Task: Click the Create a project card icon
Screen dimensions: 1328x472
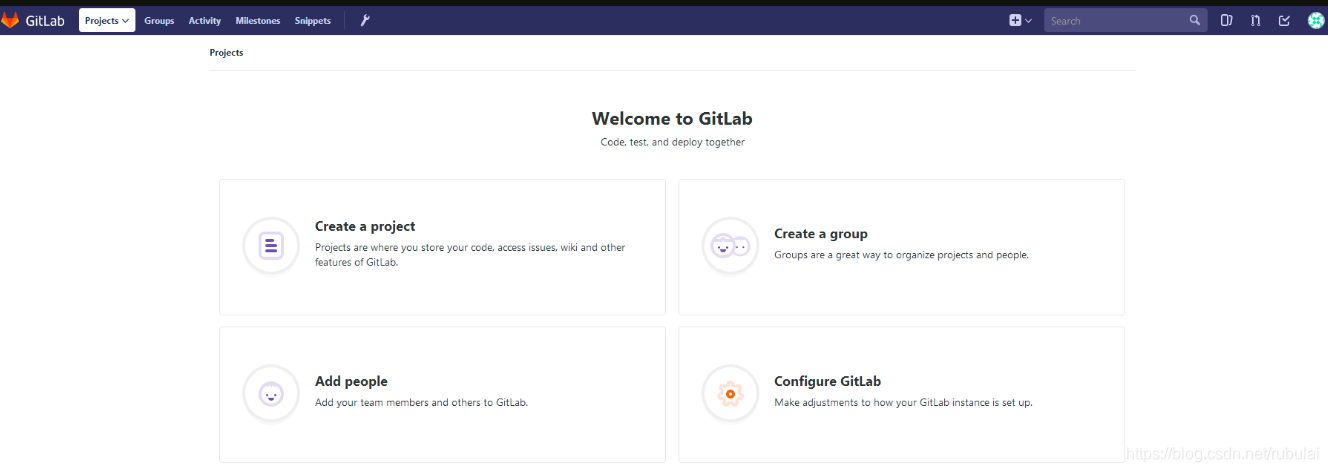Action: coord(271,245)
